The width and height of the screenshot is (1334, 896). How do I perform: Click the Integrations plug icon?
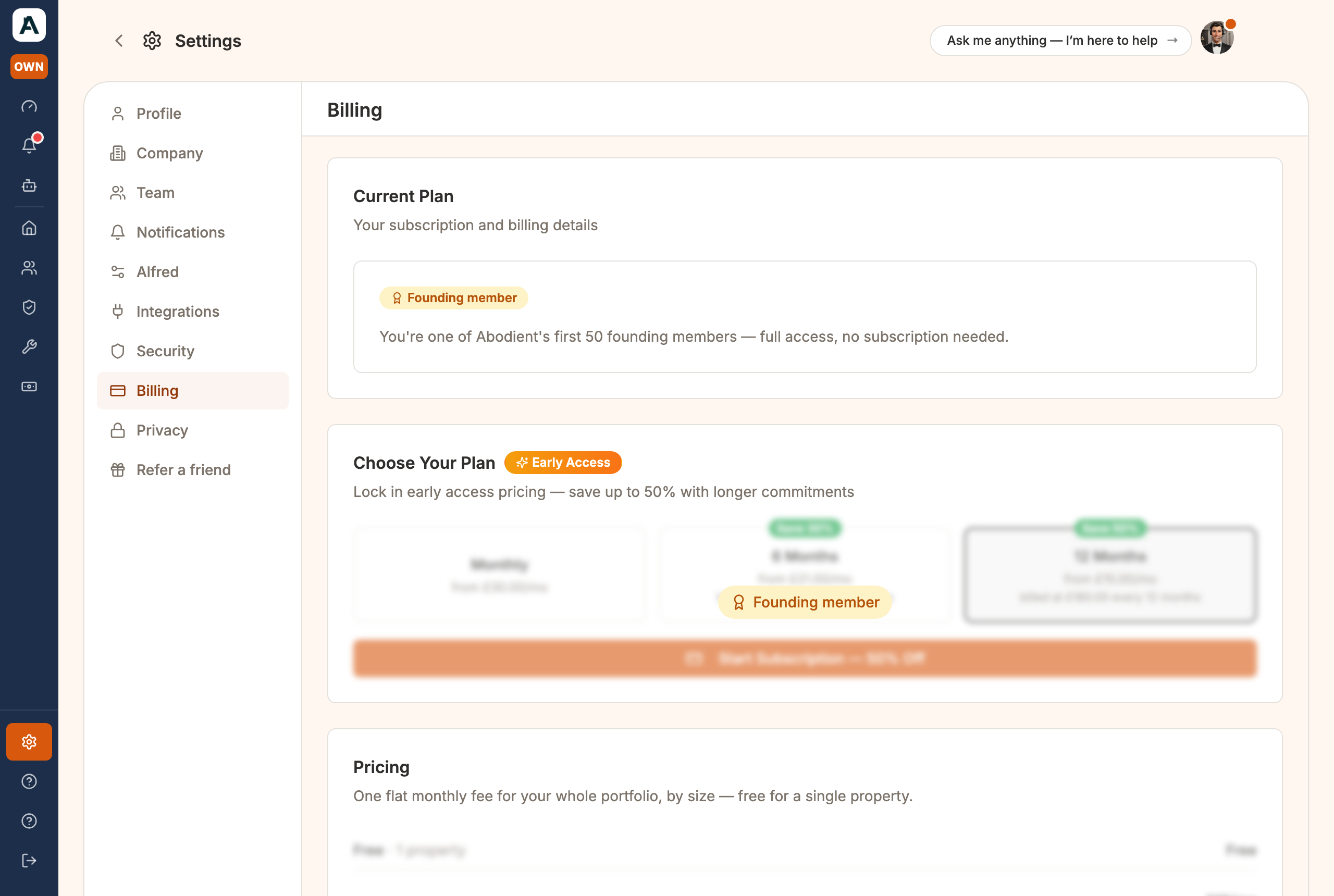coord(118,312)
